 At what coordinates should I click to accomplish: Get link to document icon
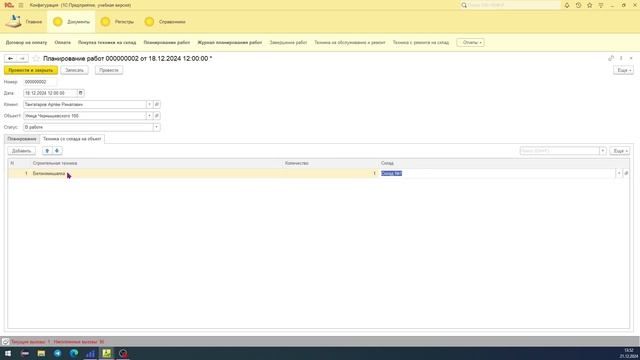tap(611, 58)
